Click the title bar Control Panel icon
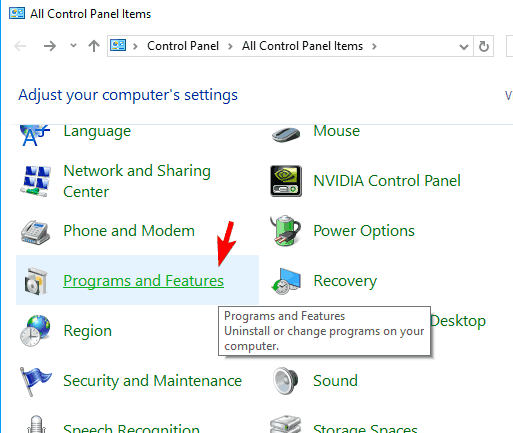This screenshot has width=513, height=433. click(x=17, y=14)
